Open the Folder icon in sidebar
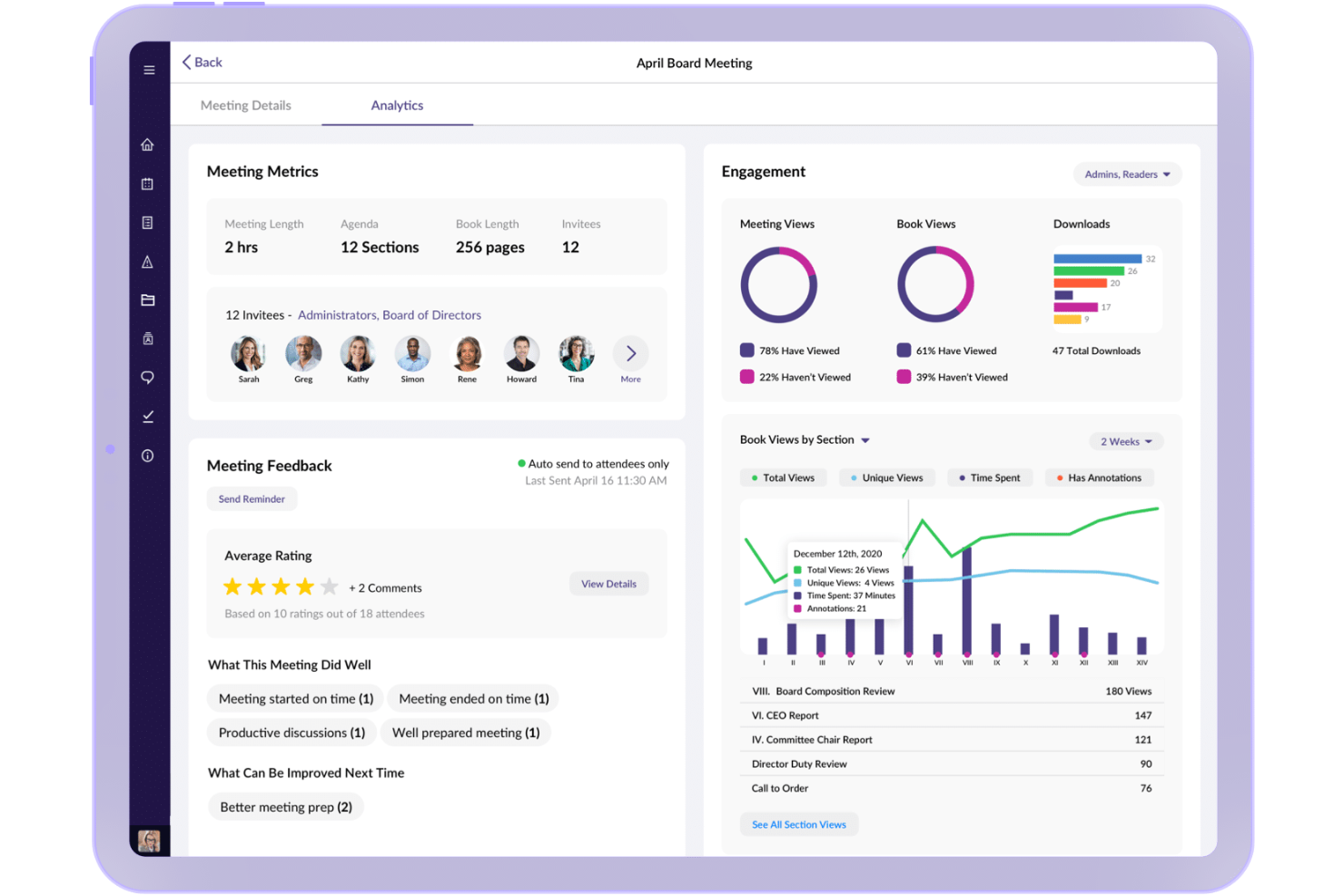Image resolution: width=1344 pixels, height=896 pixels. click(148, 300)
